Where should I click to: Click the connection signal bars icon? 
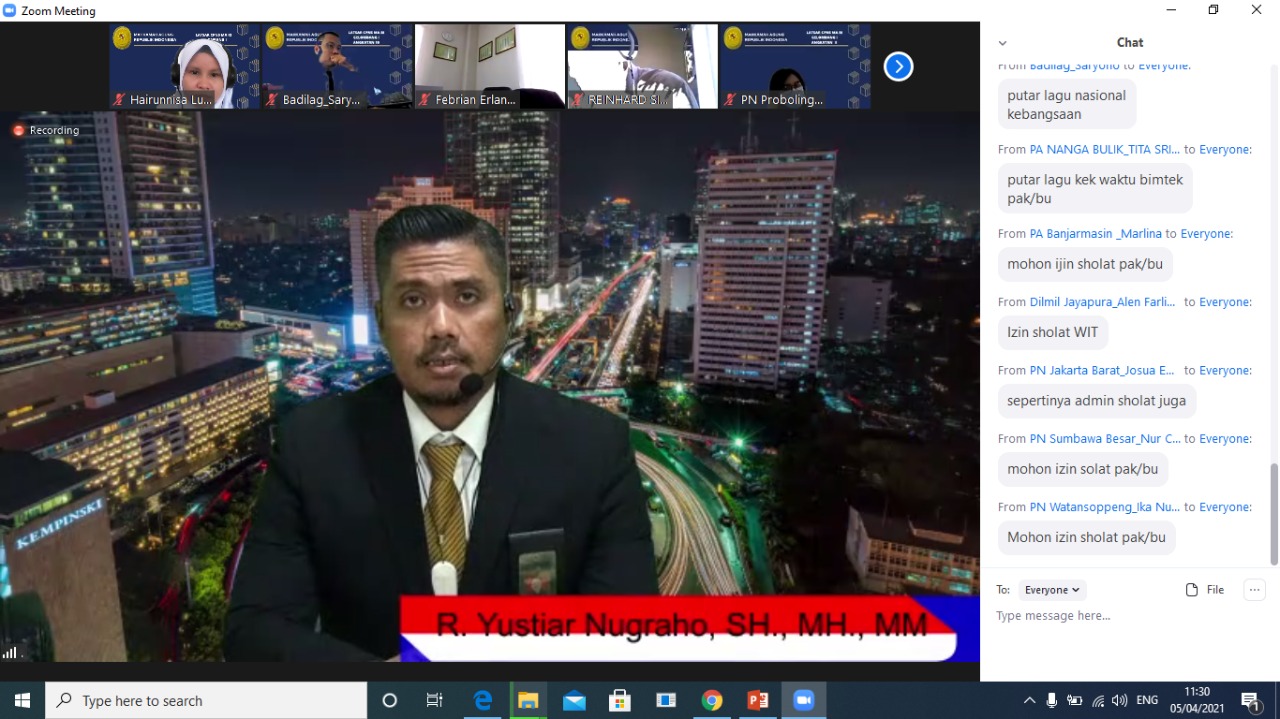tap(10, 653)
